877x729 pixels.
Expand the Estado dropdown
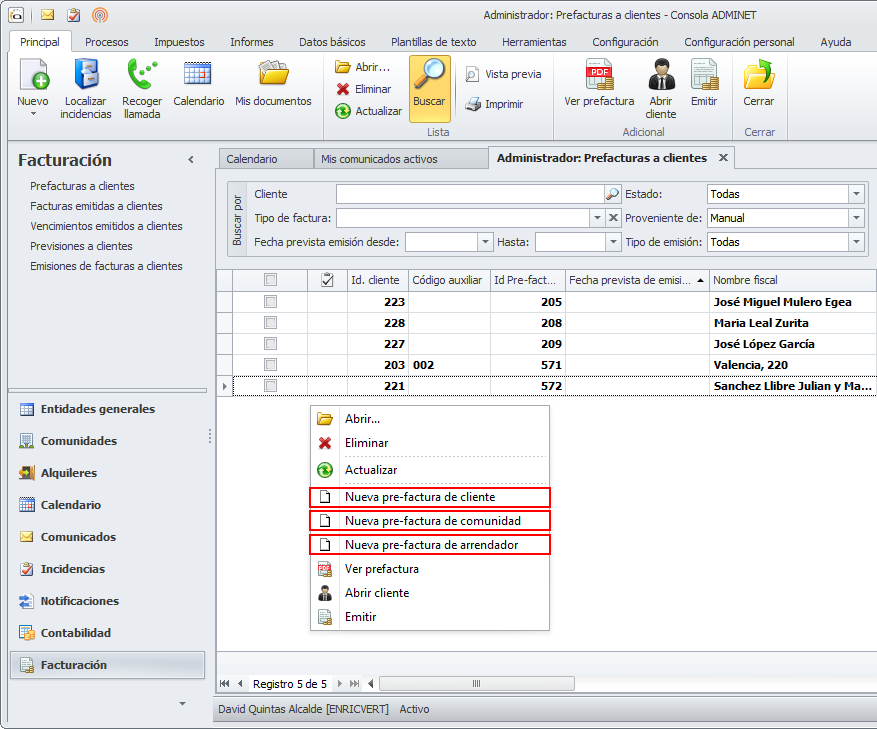pos(856,194)
